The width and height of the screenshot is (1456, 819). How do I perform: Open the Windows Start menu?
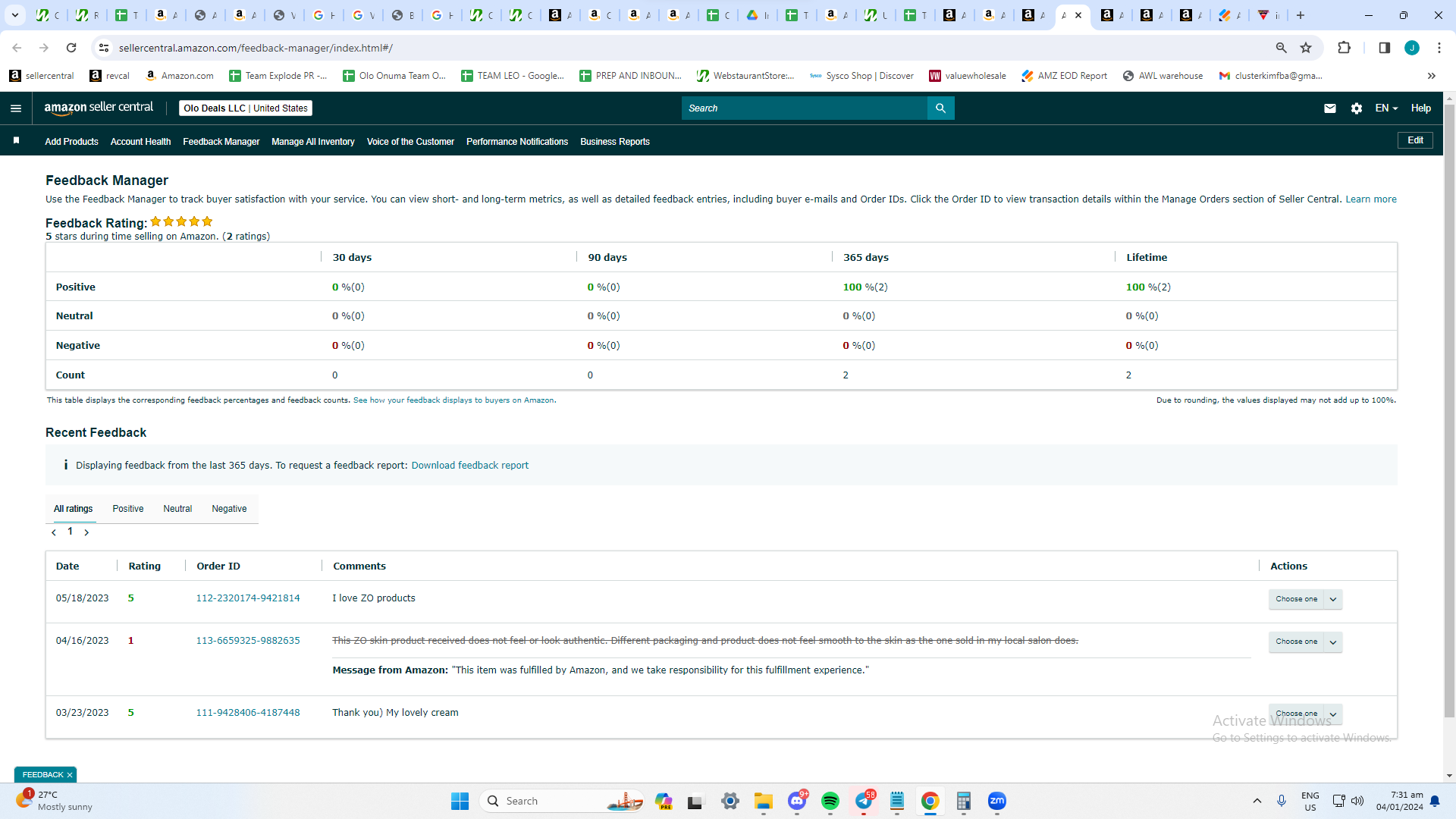460,801
